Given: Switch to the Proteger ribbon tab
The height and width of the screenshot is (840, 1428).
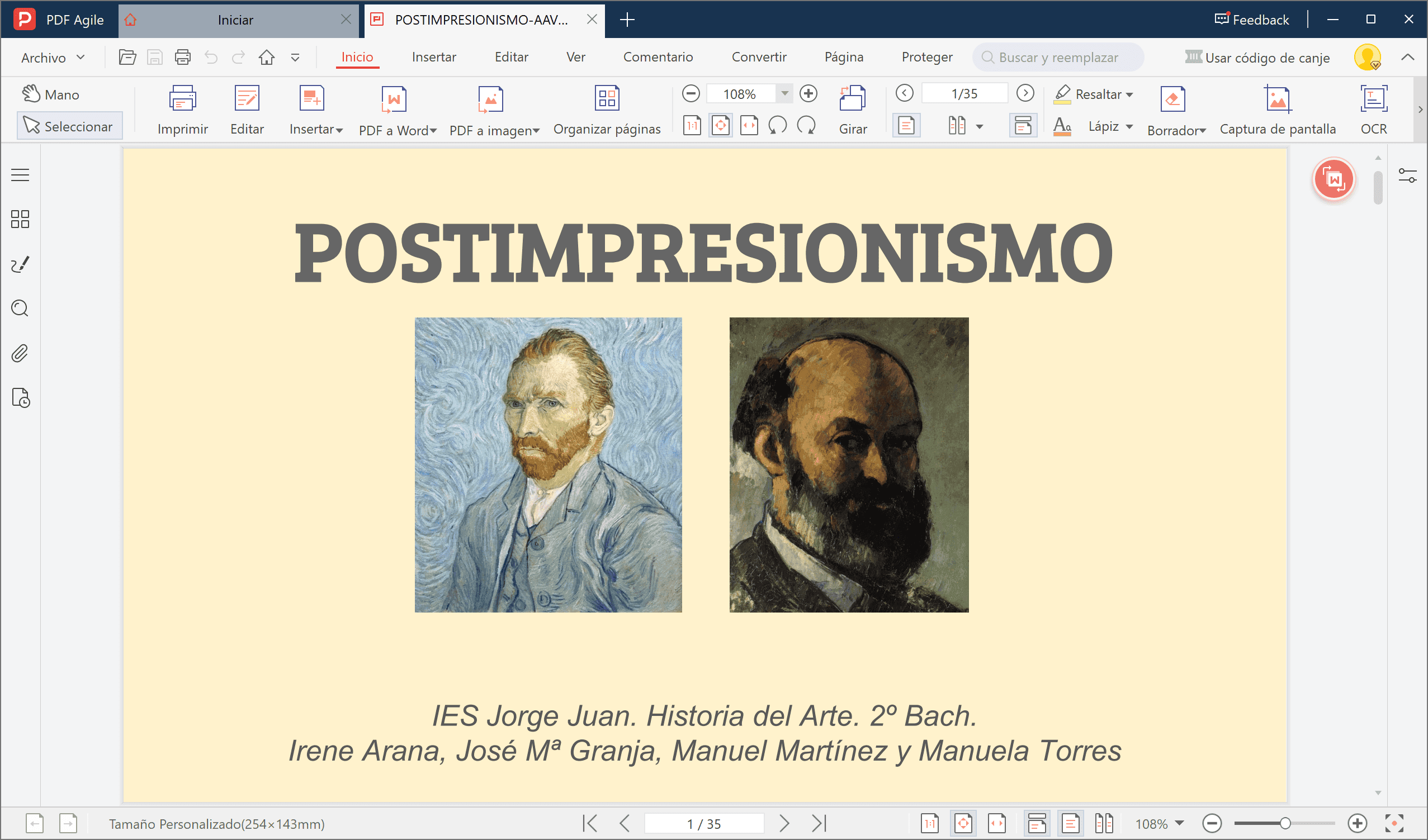Looking at the screenshot, I should (x=927, y=56).
